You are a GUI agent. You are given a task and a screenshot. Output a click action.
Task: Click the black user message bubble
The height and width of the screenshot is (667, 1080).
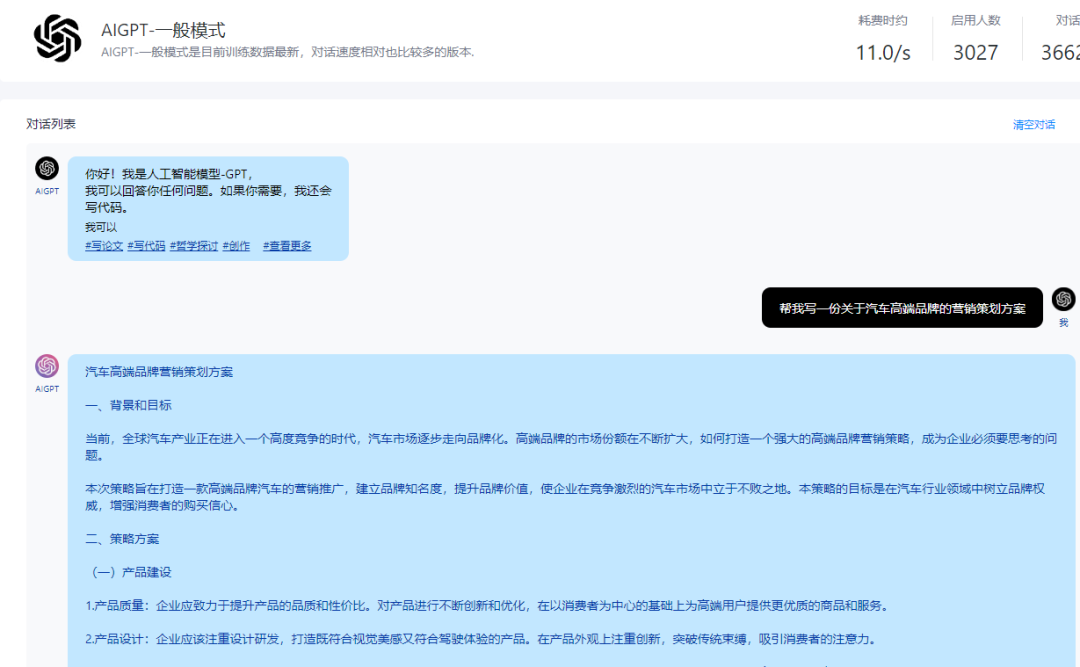click(901, 308)
